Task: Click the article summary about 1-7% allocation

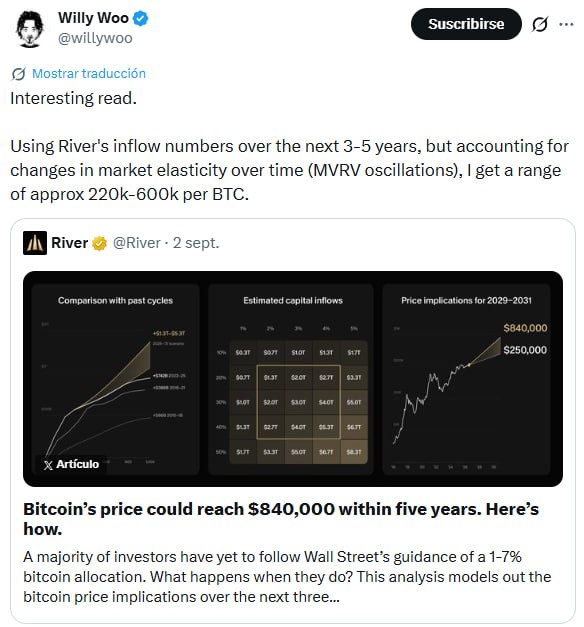Action: (x=287, y=577)
